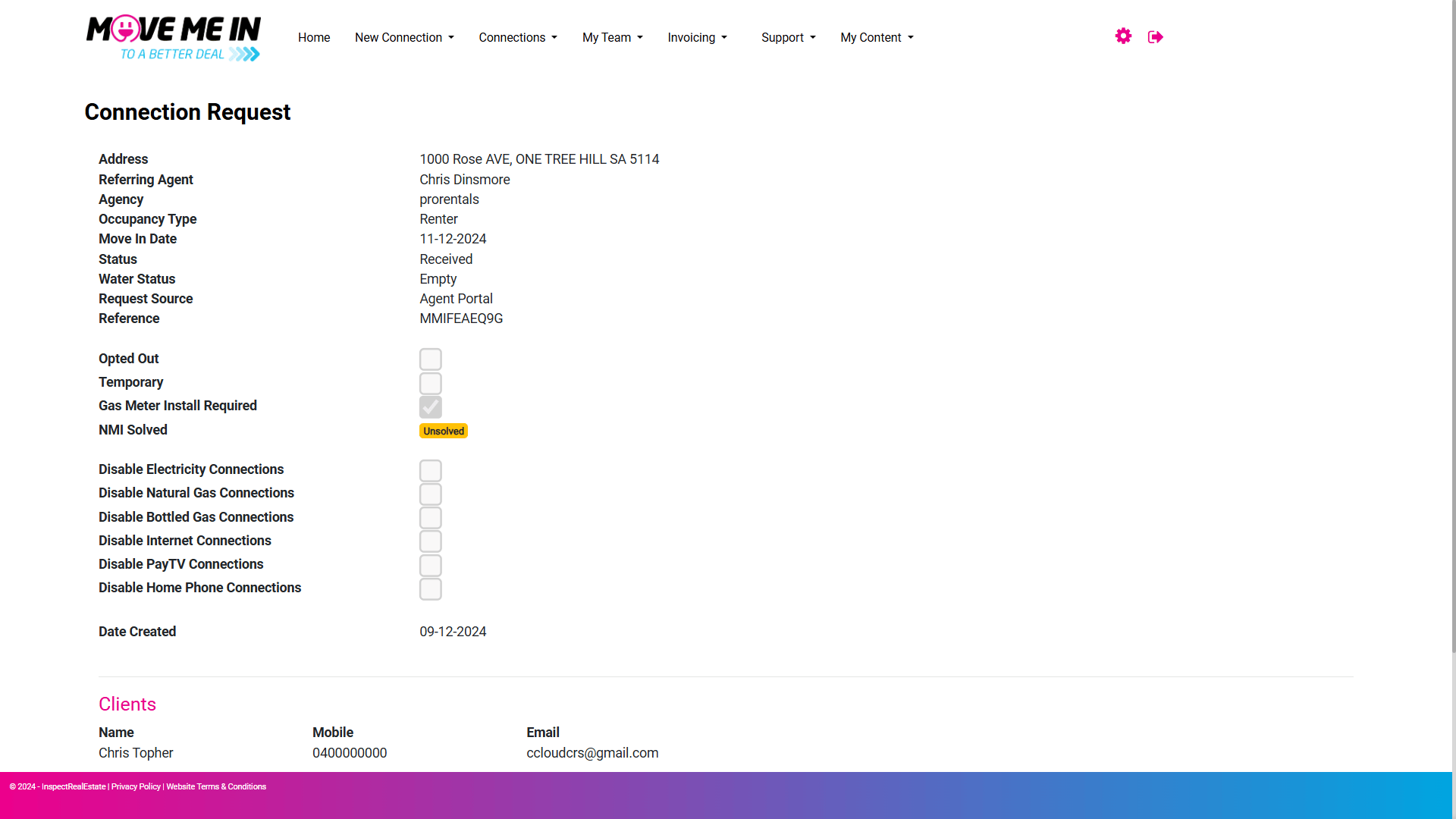Tick Disable Home Phone Connections checkbox

click(x=431, y=589)
